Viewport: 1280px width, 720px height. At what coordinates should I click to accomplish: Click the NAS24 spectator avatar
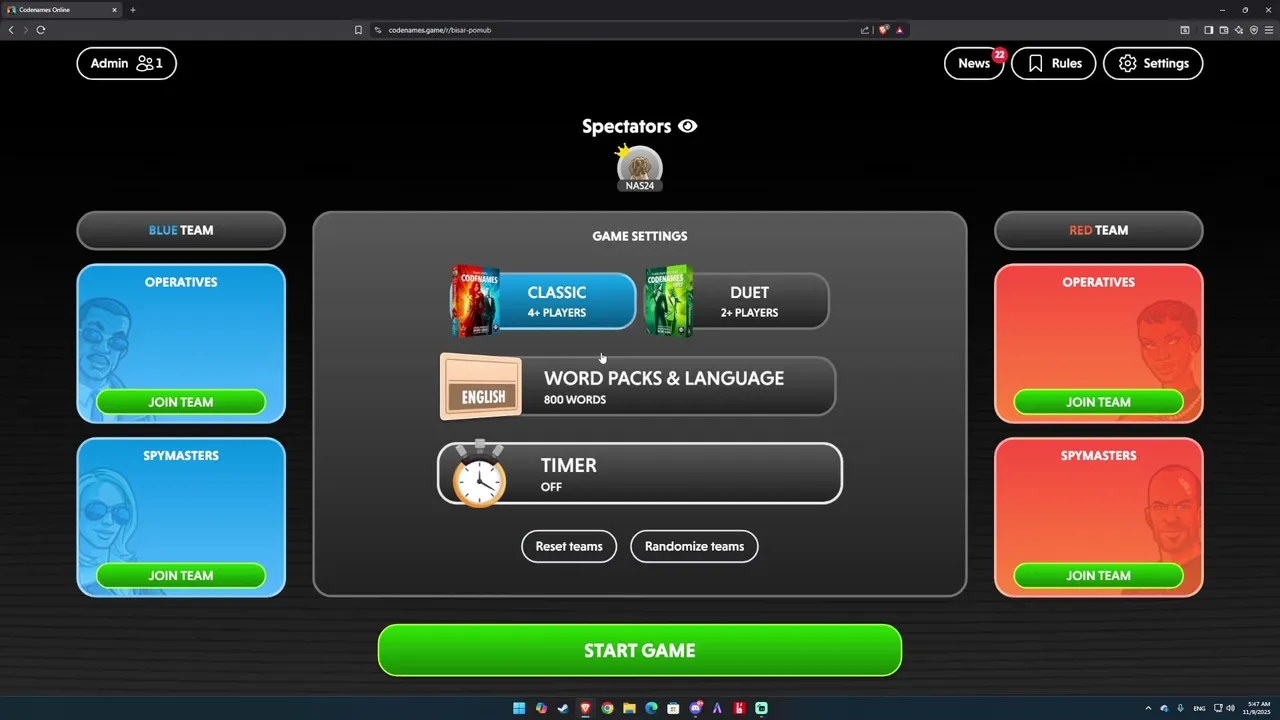click(639, 168)
